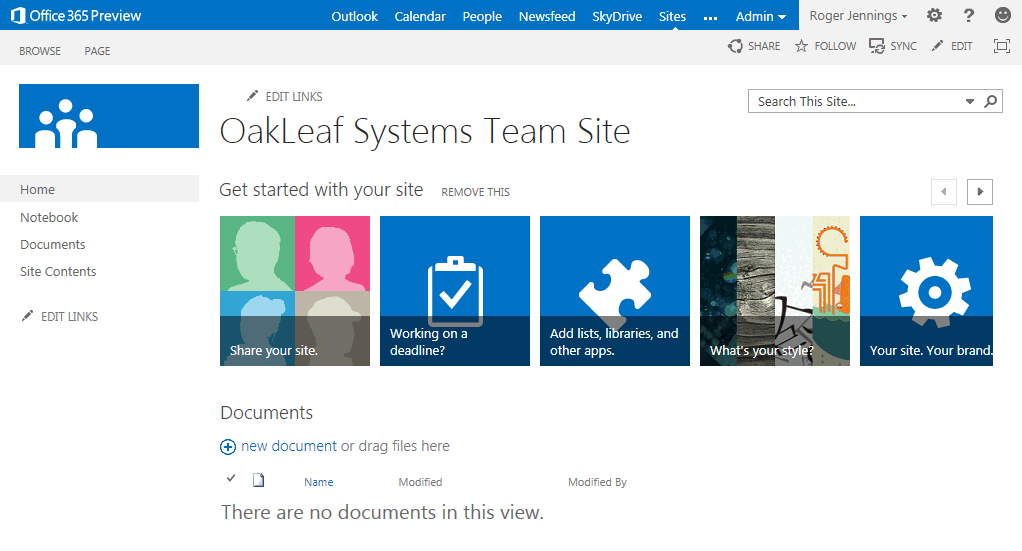Open the Share your site tile

pos(295,291)
